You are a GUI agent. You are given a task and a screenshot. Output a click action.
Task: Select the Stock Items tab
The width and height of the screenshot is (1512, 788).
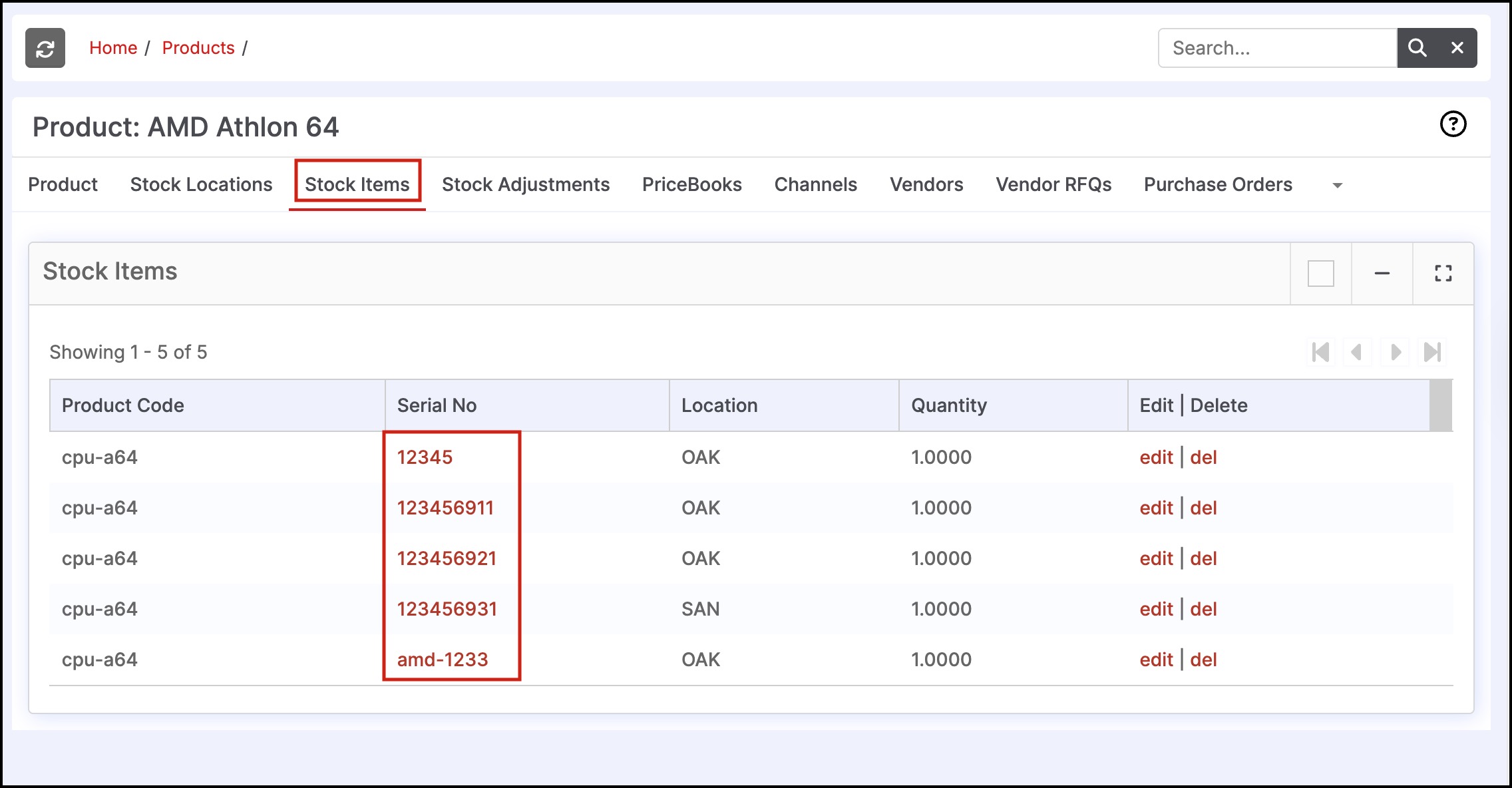(x=357, y=184)
